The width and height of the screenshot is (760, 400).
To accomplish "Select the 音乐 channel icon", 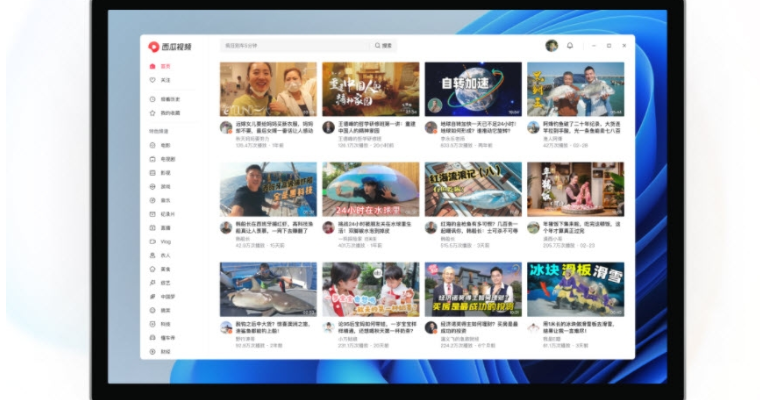I will click(152, 200).
